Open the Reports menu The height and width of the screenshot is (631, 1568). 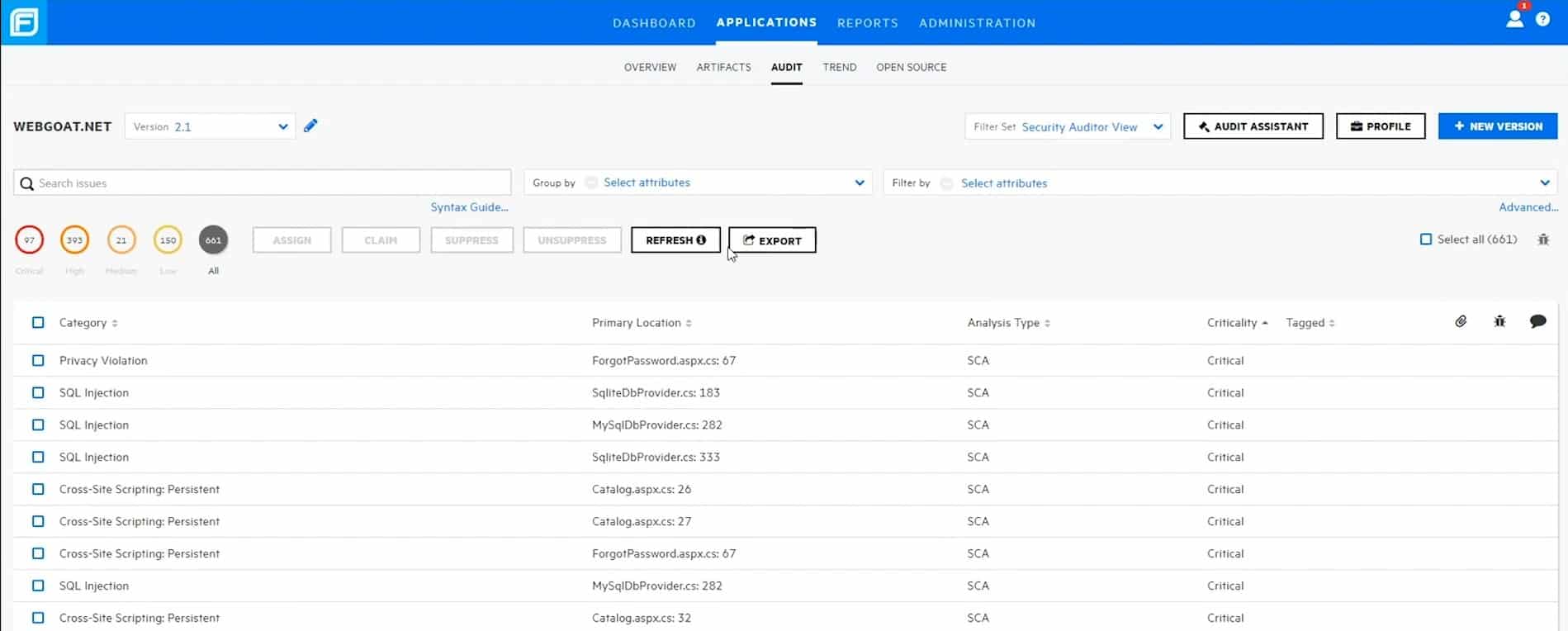(867, 23)
